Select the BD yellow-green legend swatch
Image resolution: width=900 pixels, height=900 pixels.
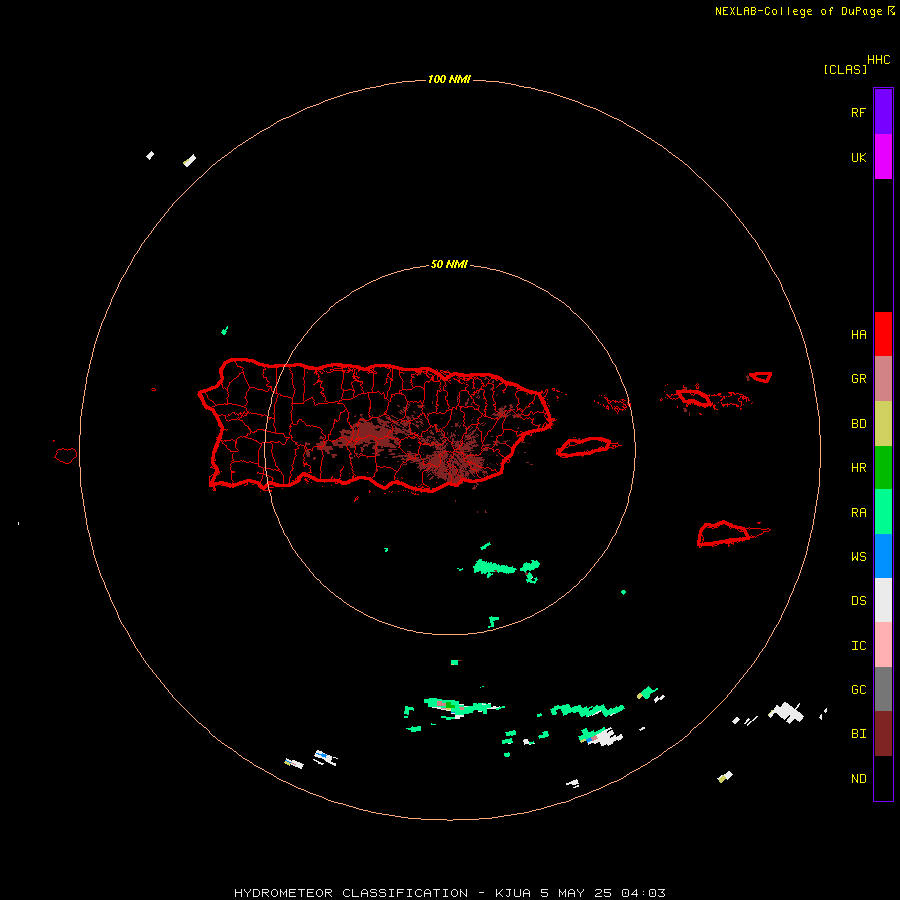click(883, 424)
